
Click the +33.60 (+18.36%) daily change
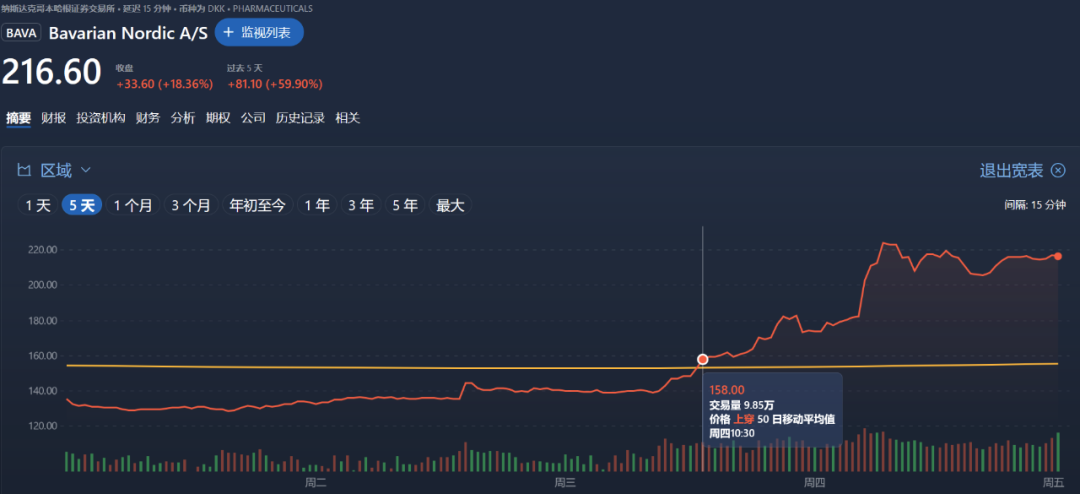(165, 84)
